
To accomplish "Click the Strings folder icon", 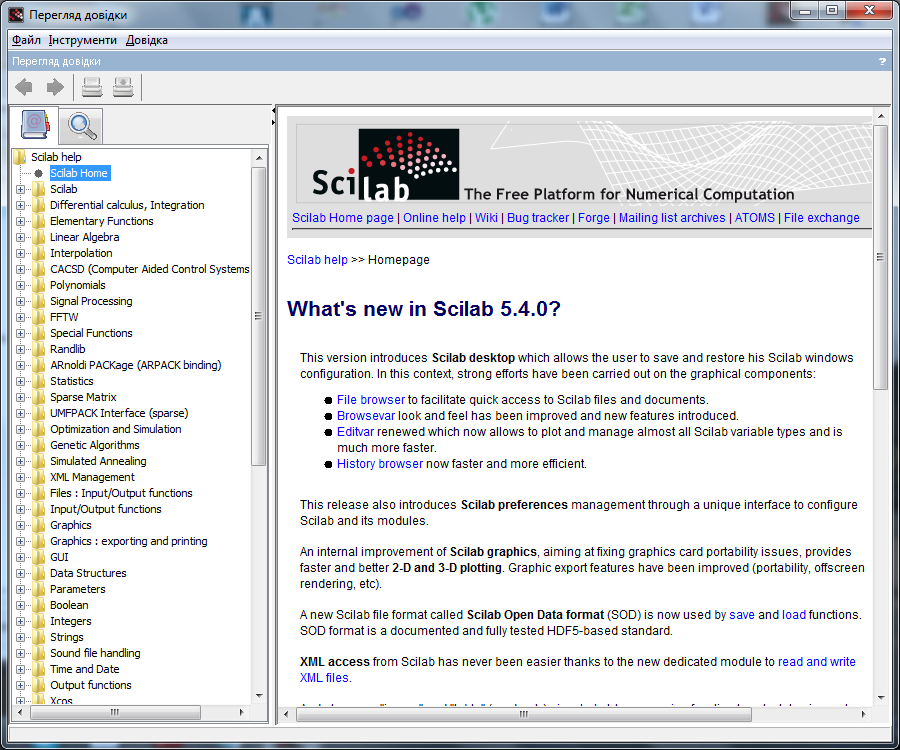I will click(x=39, y=637).
